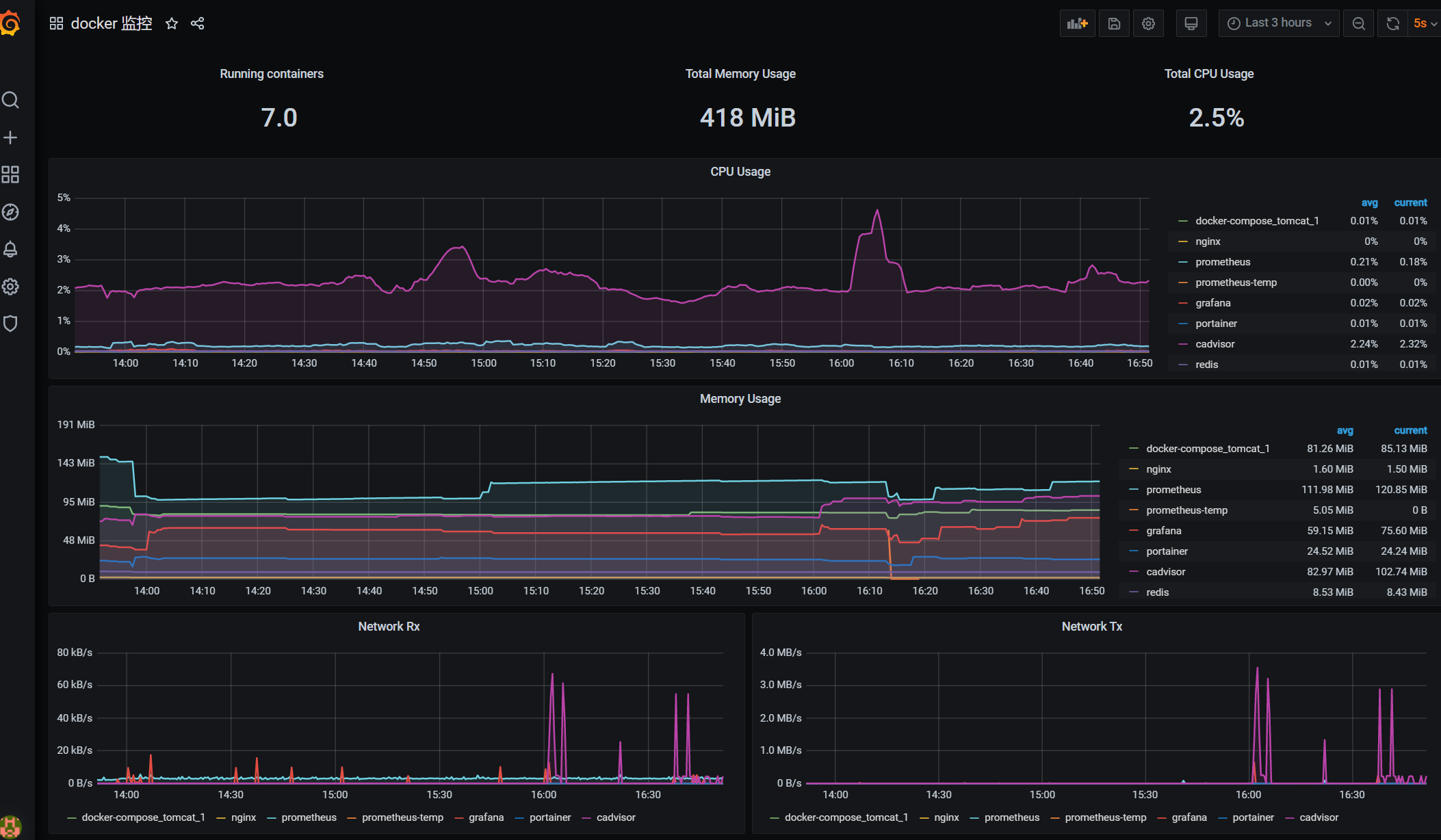Open the Memory Usage panel title menu

740,399
